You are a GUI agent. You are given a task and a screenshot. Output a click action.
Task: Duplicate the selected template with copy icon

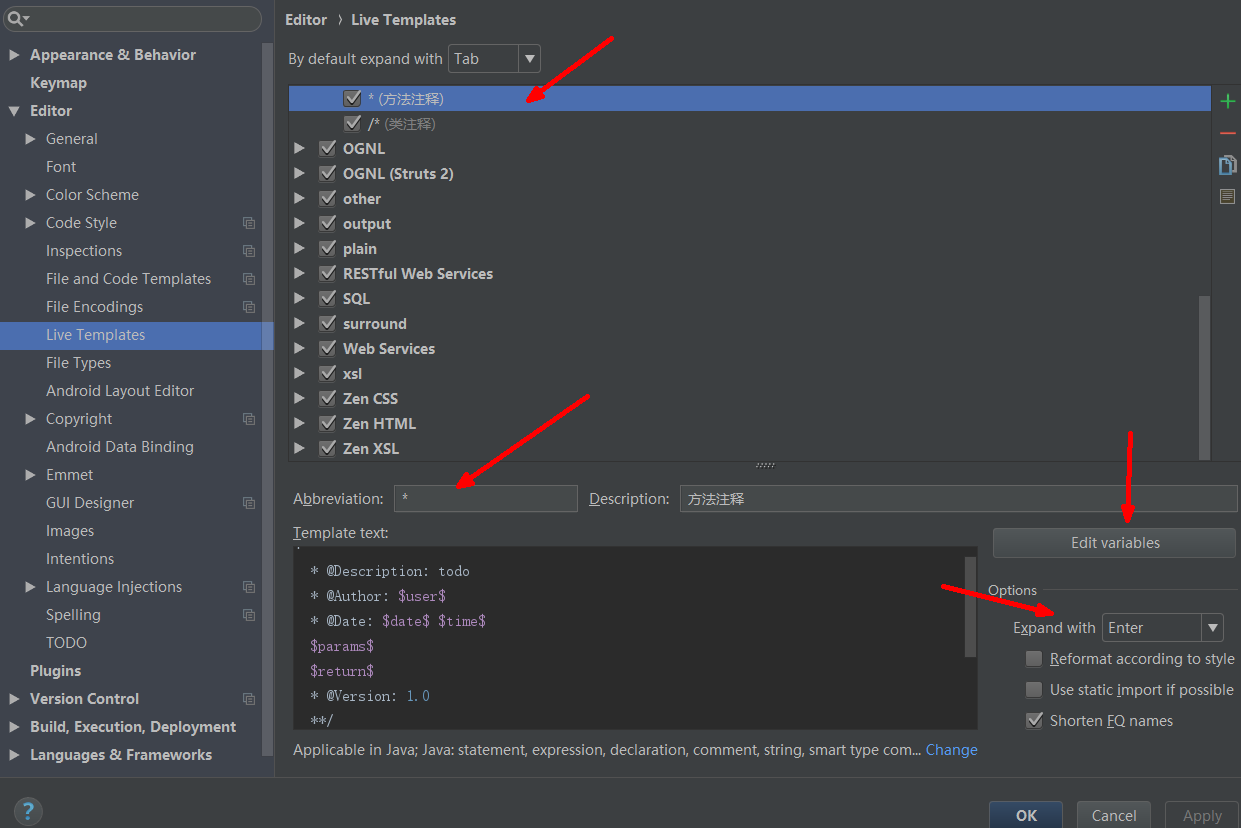(x=1228, y=165)
